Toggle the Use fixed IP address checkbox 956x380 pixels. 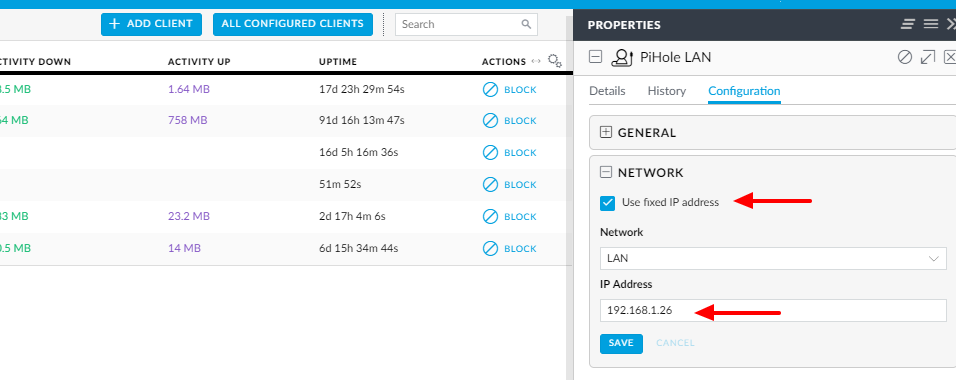coord(607,203)
